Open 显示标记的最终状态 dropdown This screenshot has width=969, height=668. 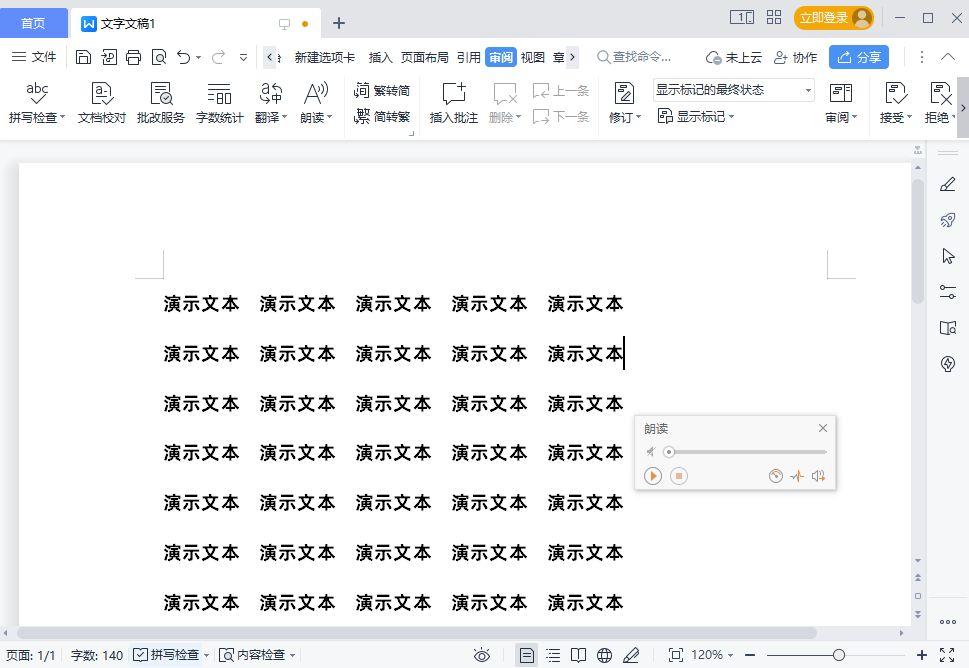733,91
